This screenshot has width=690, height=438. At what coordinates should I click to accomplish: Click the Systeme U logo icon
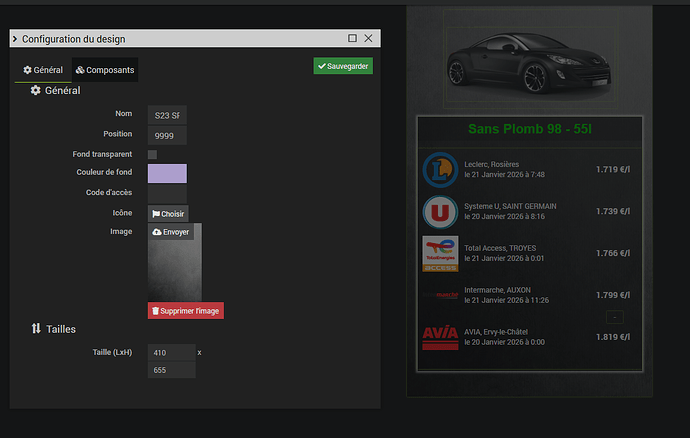440,212
